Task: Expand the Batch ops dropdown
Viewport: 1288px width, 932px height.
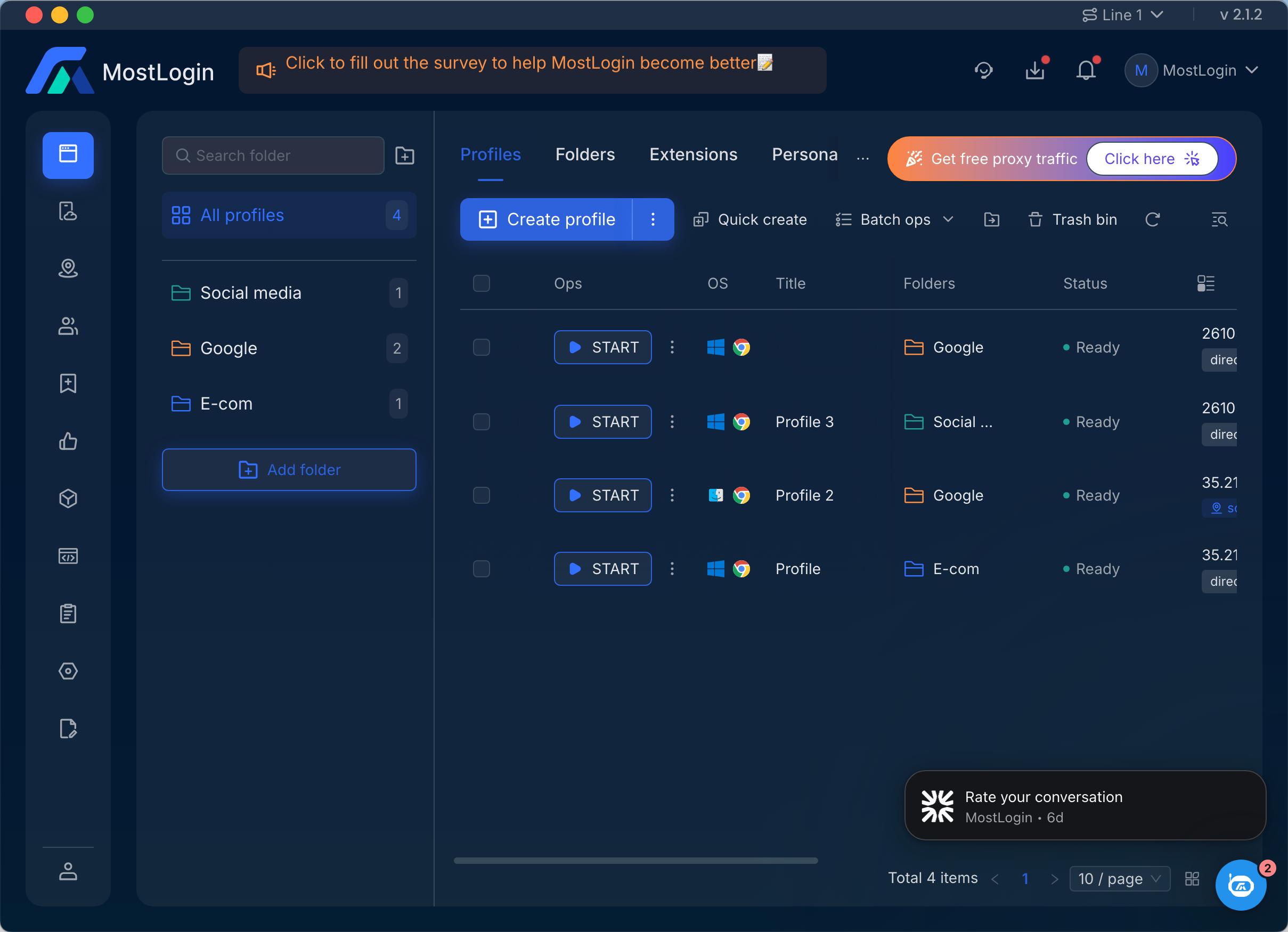Action: click(894, 220)
